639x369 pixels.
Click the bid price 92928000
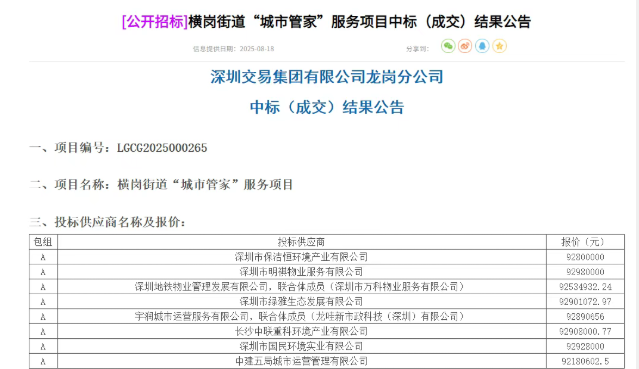pyautogui.click(x=585, y=347)
